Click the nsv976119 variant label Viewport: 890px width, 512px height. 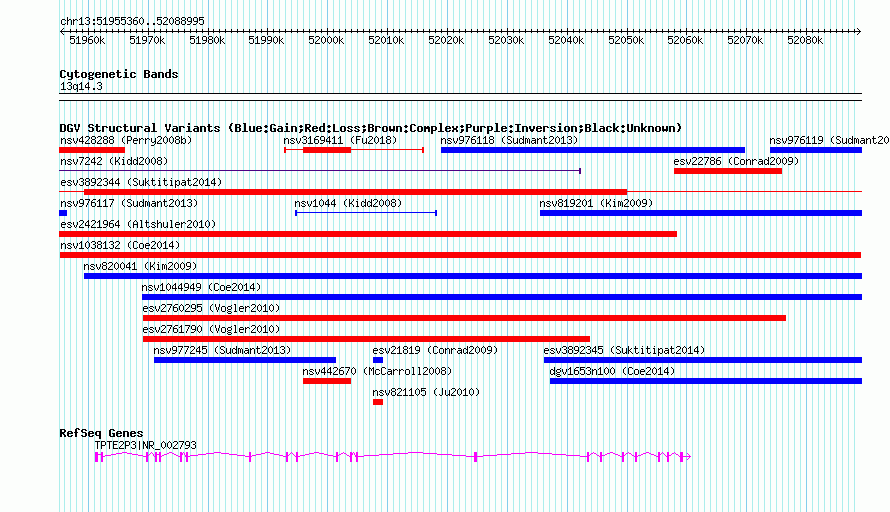point(829,140)
